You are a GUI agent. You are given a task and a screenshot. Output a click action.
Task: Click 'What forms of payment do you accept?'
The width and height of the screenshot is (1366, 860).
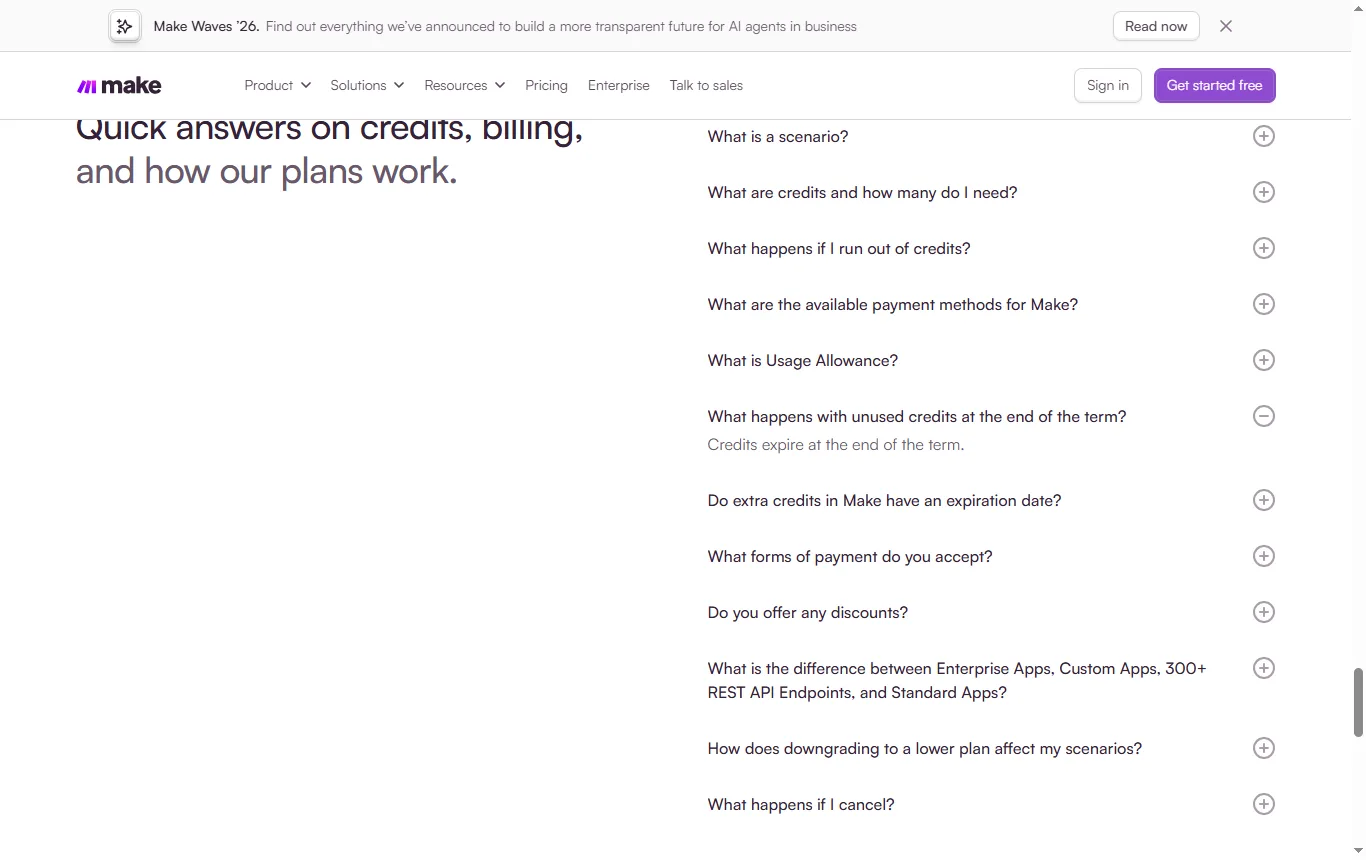point(850,557)
